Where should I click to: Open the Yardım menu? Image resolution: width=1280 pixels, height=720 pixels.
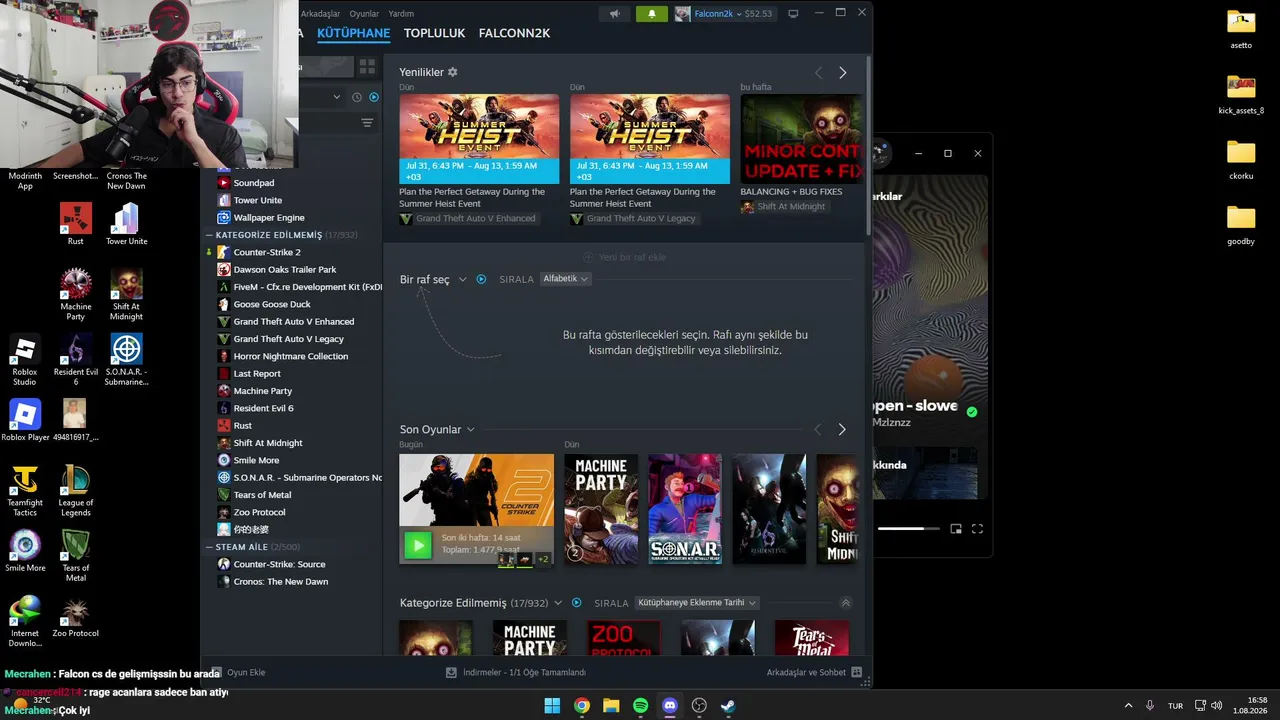401,14
